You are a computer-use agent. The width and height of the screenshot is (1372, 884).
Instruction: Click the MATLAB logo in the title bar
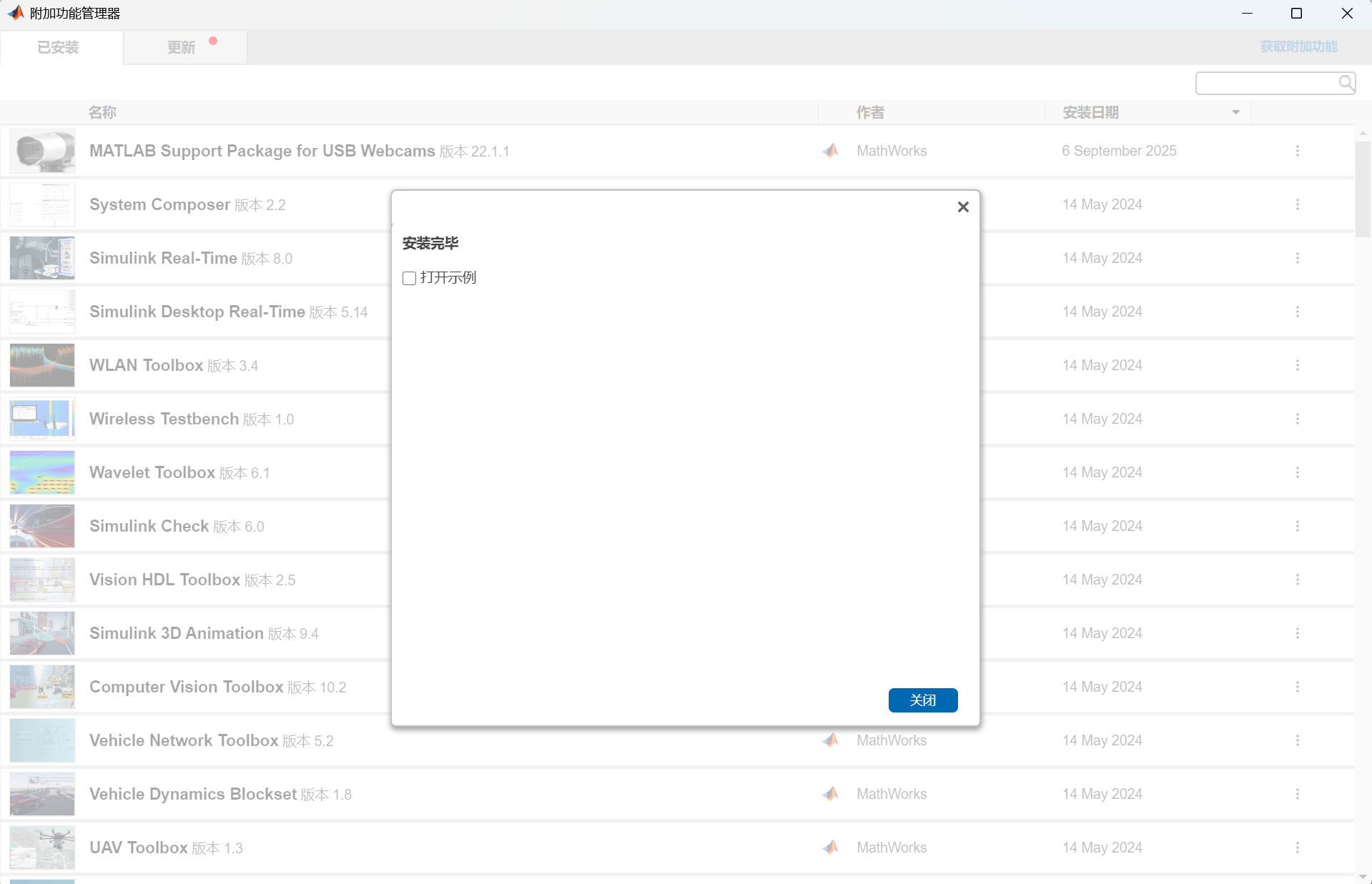[16, 13]
